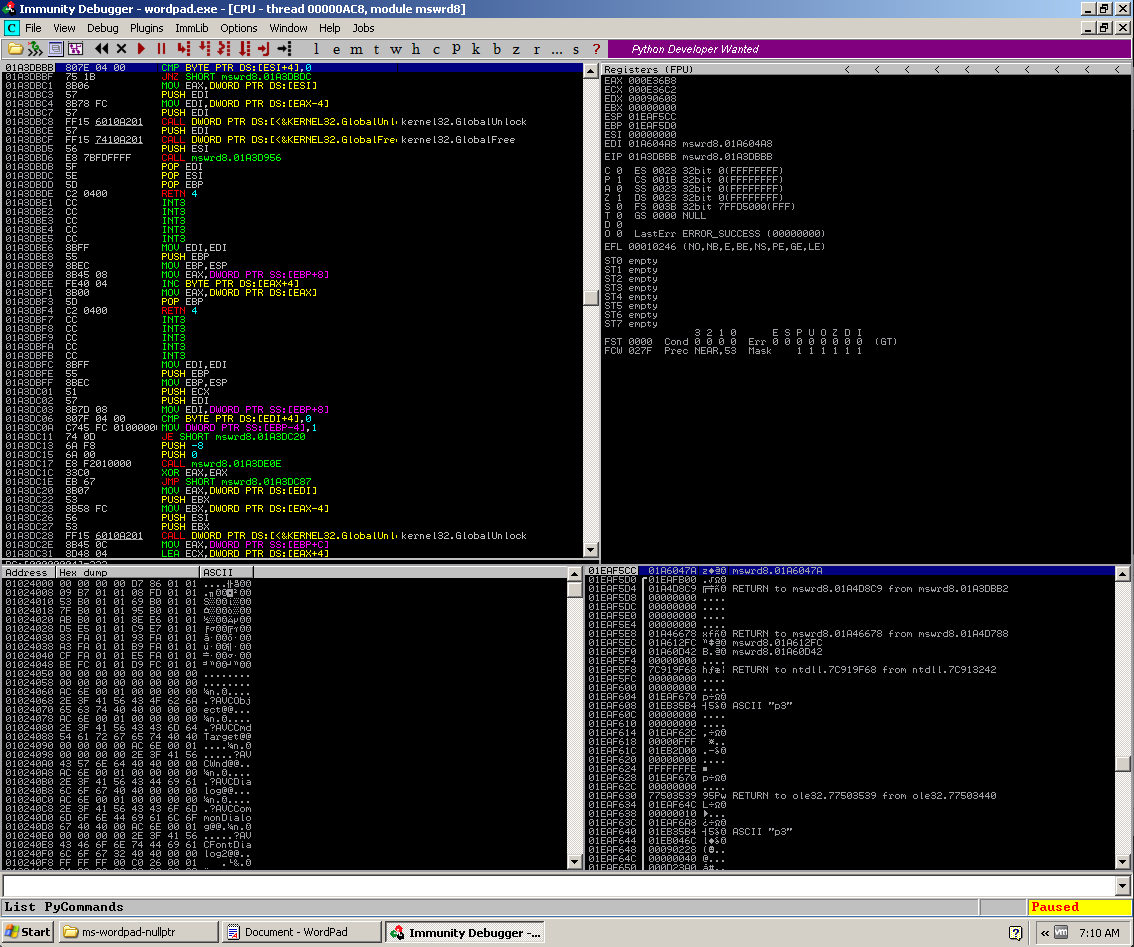
Task: Open the Window menu
Action: tap(289, 28)
